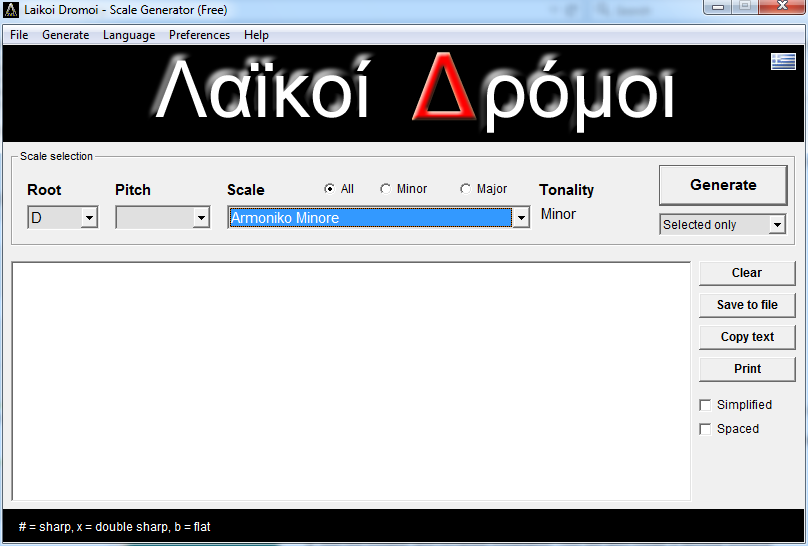Screen dimensions: 808x546
Task: Enable the Simplified checkbox
Action: (706, 405)
